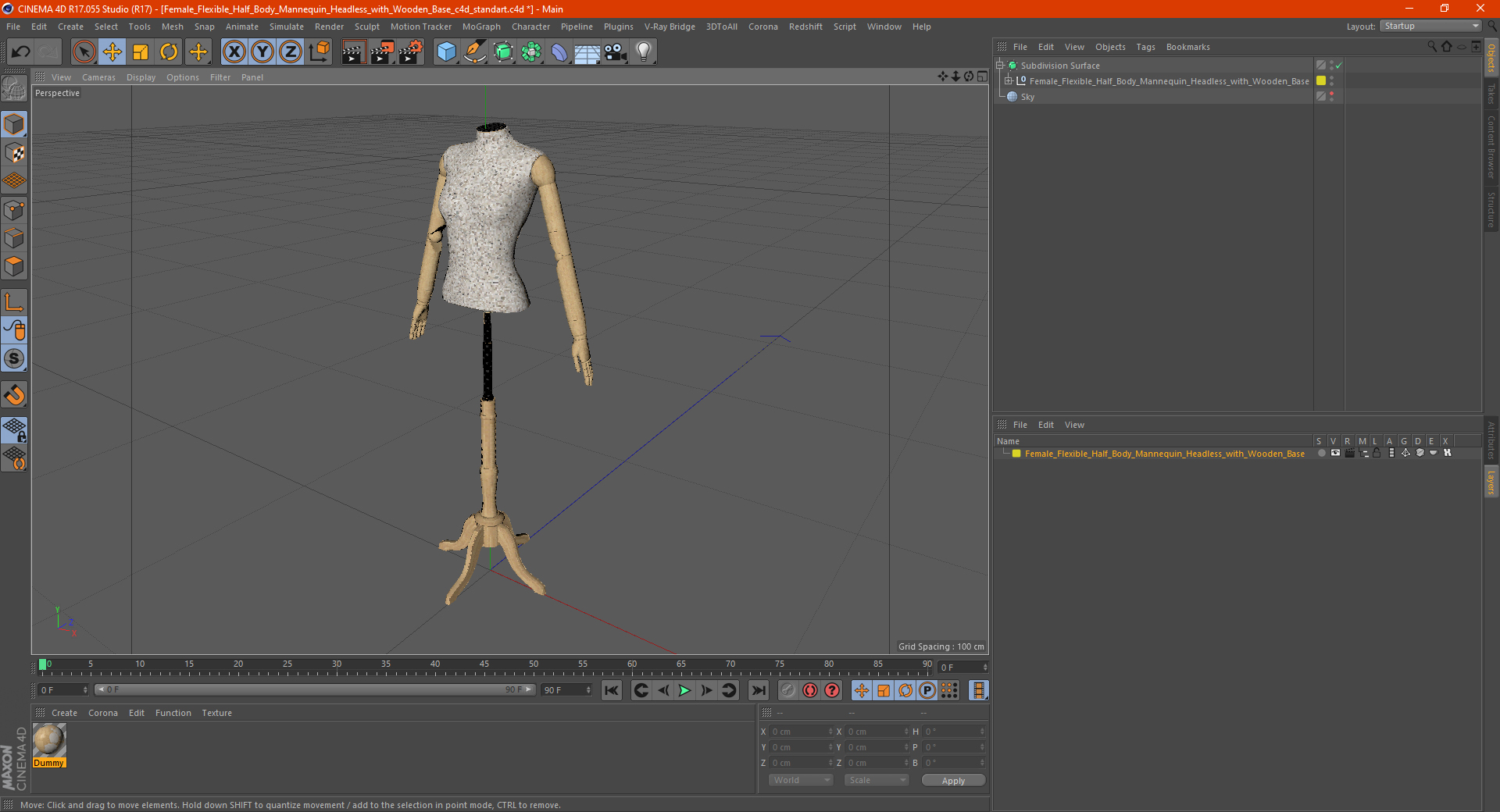The width and height of the screenshot is (1500, 812).
Task: Switch to Model mode icon
Action: coord(14,124)
